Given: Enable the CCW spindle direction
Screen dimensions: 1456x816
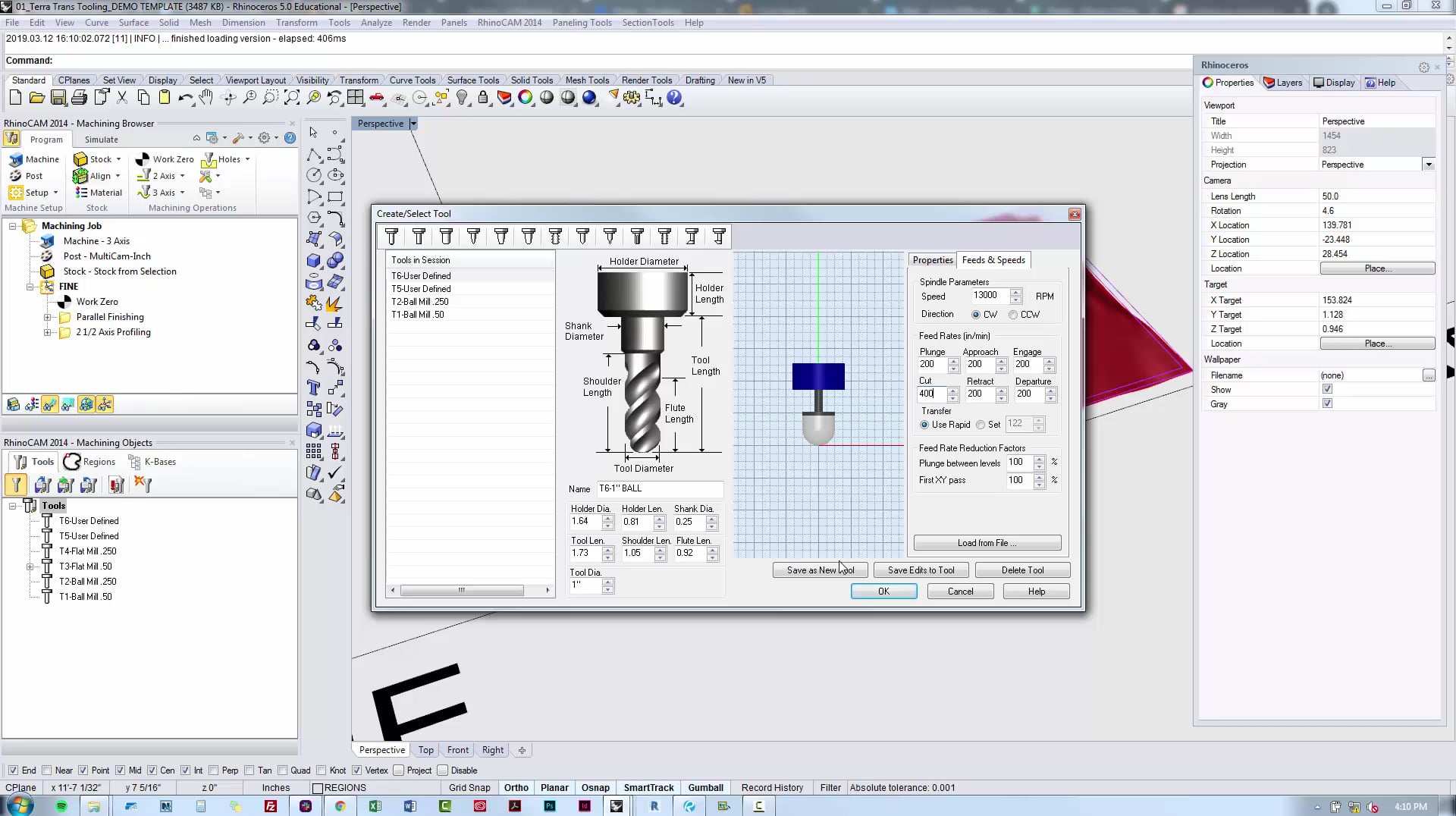Looking at the screenshot, I should click(1014, 314).
